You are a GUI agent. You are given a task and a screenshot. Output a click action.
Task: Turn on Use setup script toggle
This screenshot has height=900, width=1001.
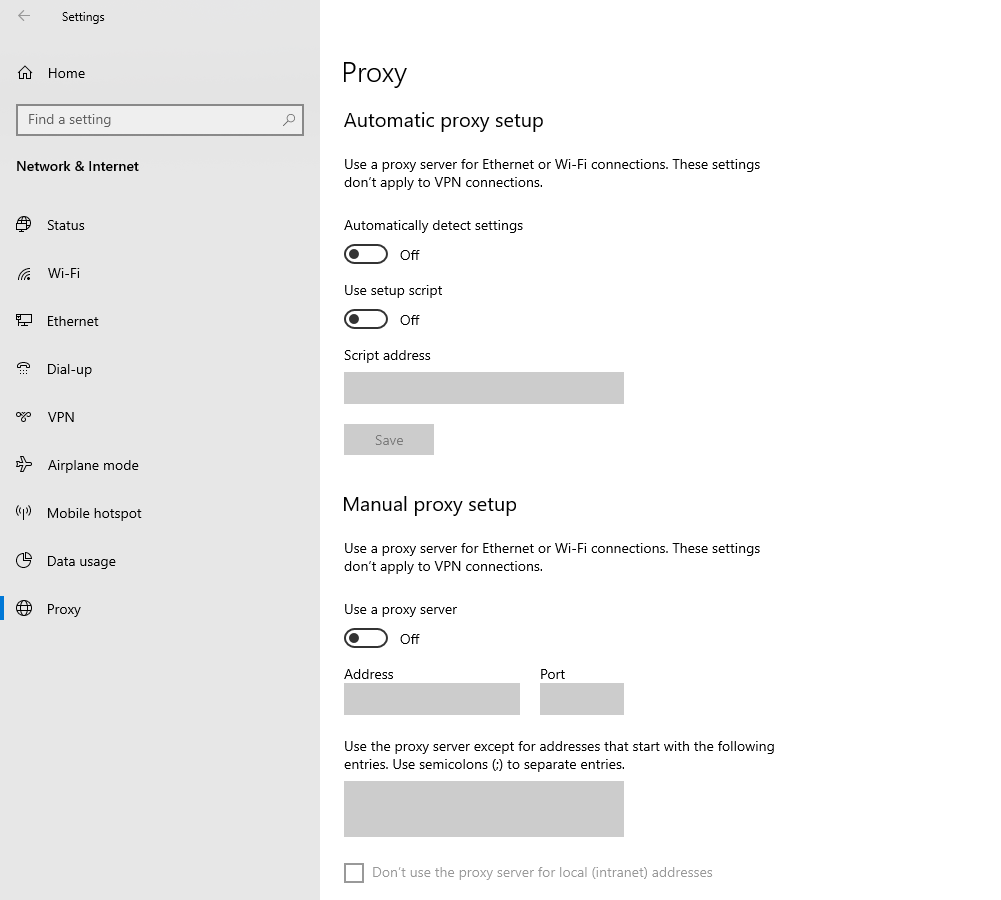(x=366, y=319)
